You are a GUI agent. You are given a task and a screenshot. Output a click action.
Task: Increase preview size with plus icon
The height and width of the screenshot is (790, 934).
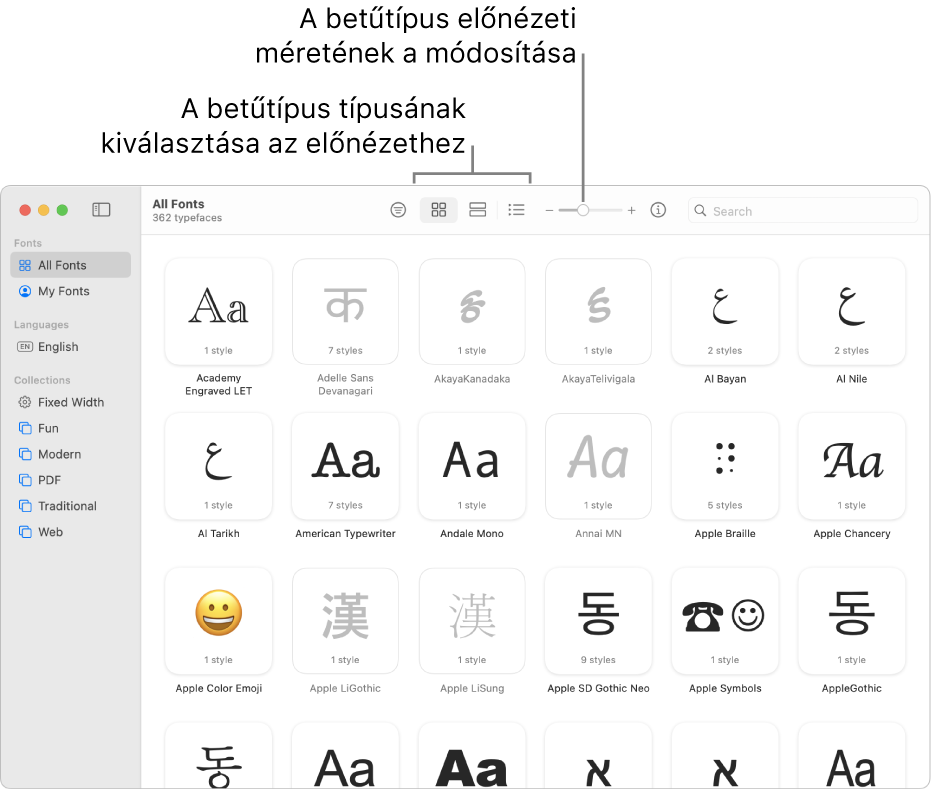631,210
